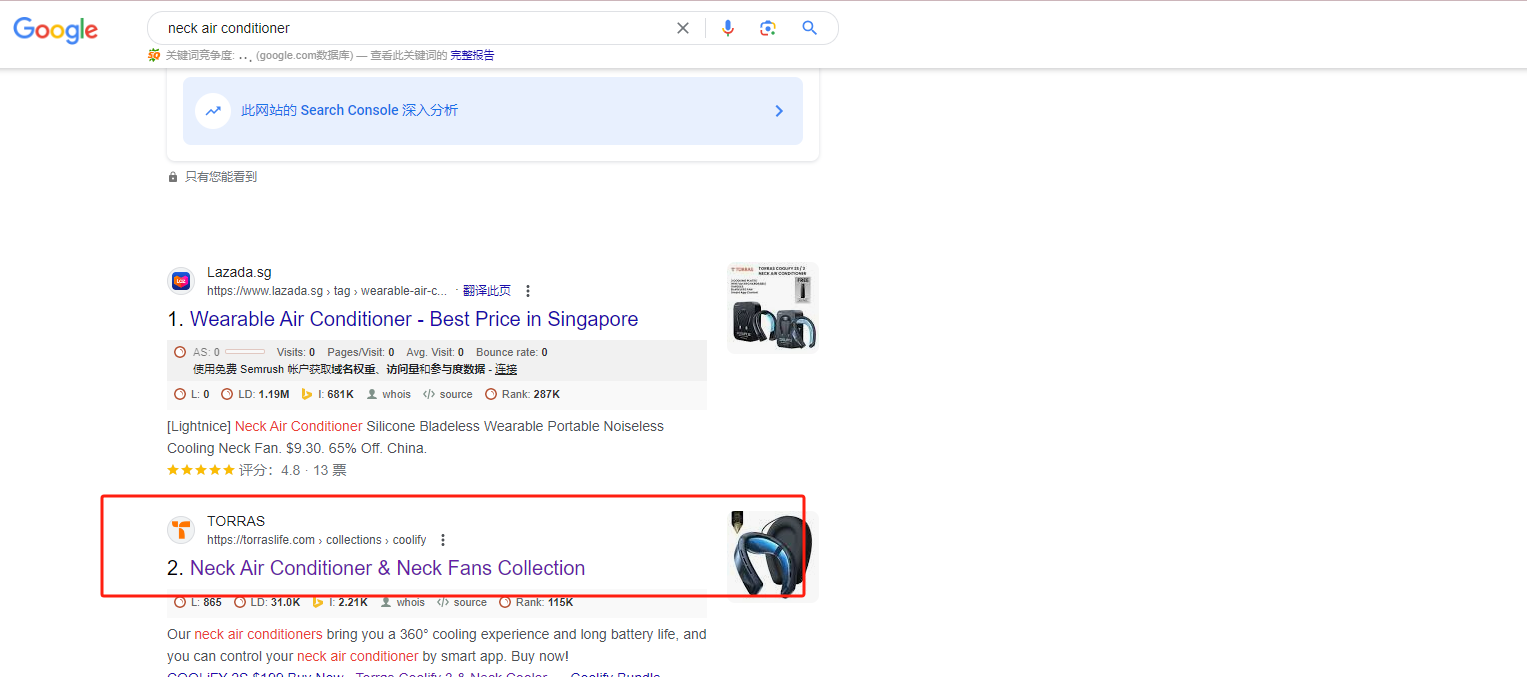The height and width of the screenshot is (677, 1527).
Task: Clear the search box with the X icon
Action: tap(683, 28)
